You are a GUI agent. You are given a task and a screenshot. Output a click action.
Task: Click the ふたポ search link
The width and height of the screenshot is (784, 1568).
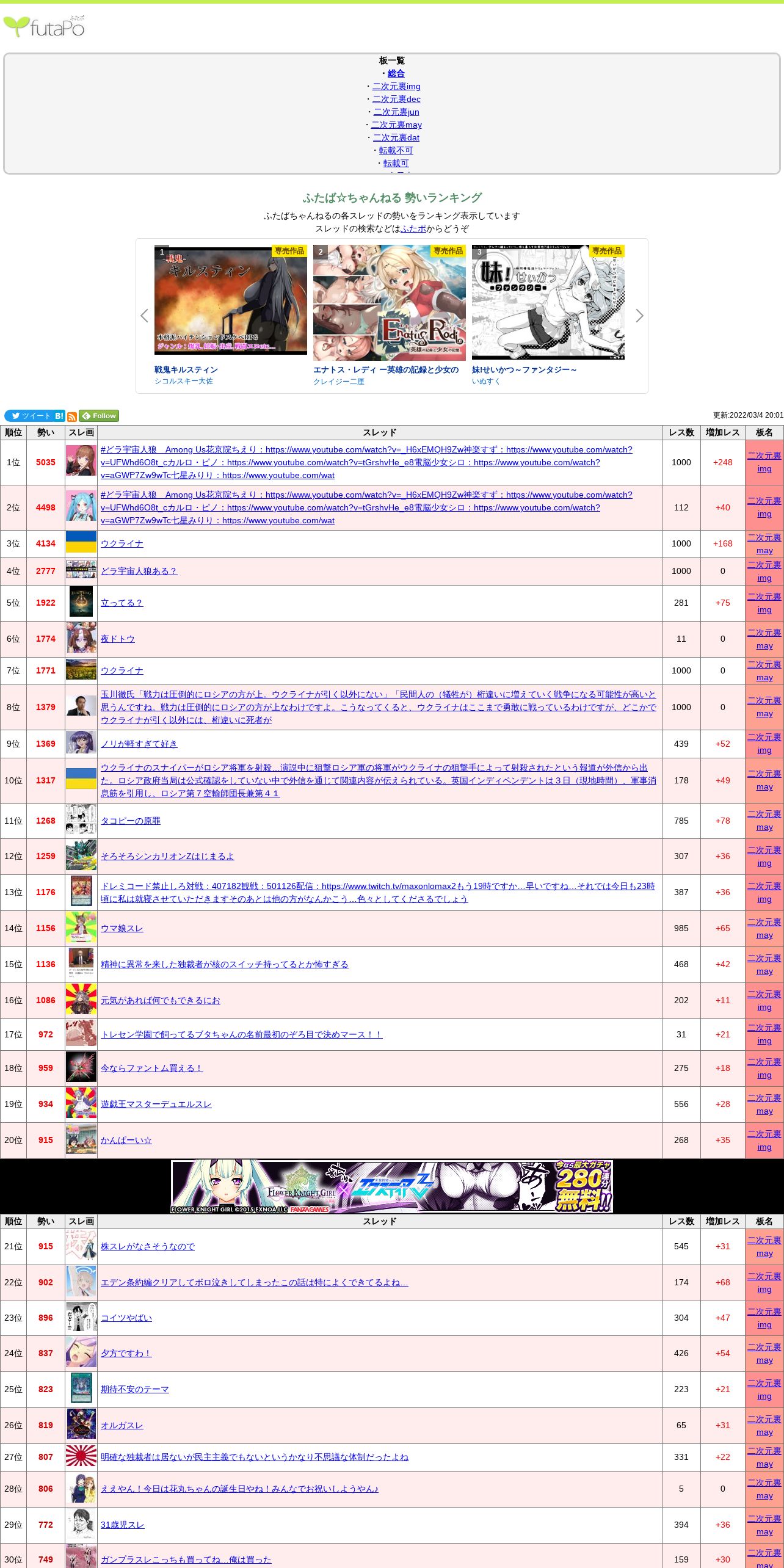point(413,228)
